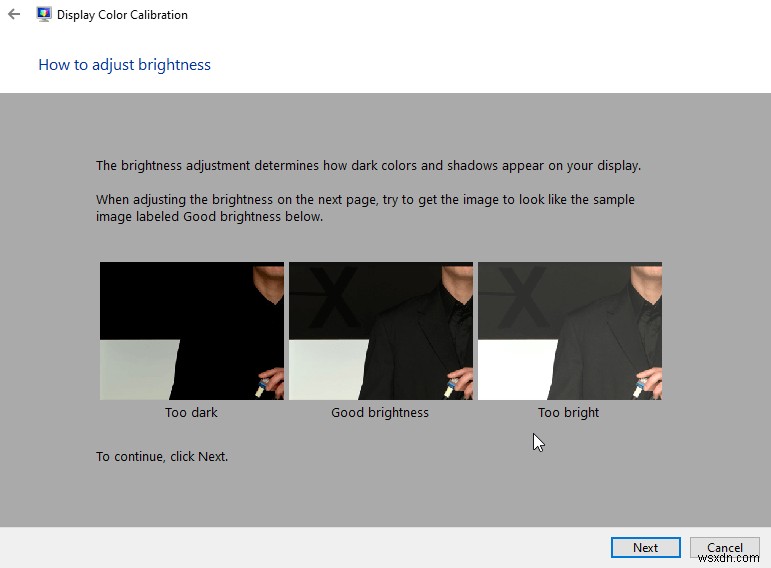This screenshot has width=771, height=568.
Task: Click the "Good brightness" caption
Action: pos(380,412)
